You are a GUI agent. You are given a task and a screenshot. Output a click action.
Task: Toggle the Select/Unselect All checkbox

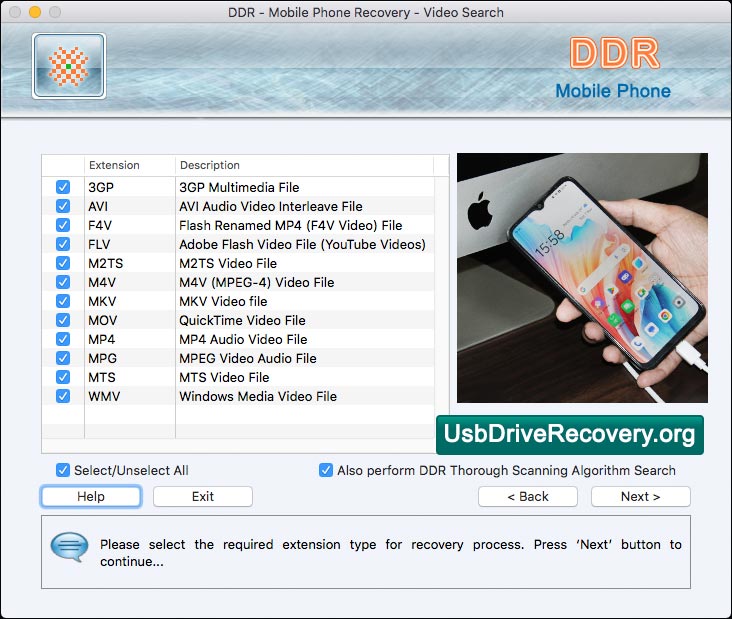point(63,470)
